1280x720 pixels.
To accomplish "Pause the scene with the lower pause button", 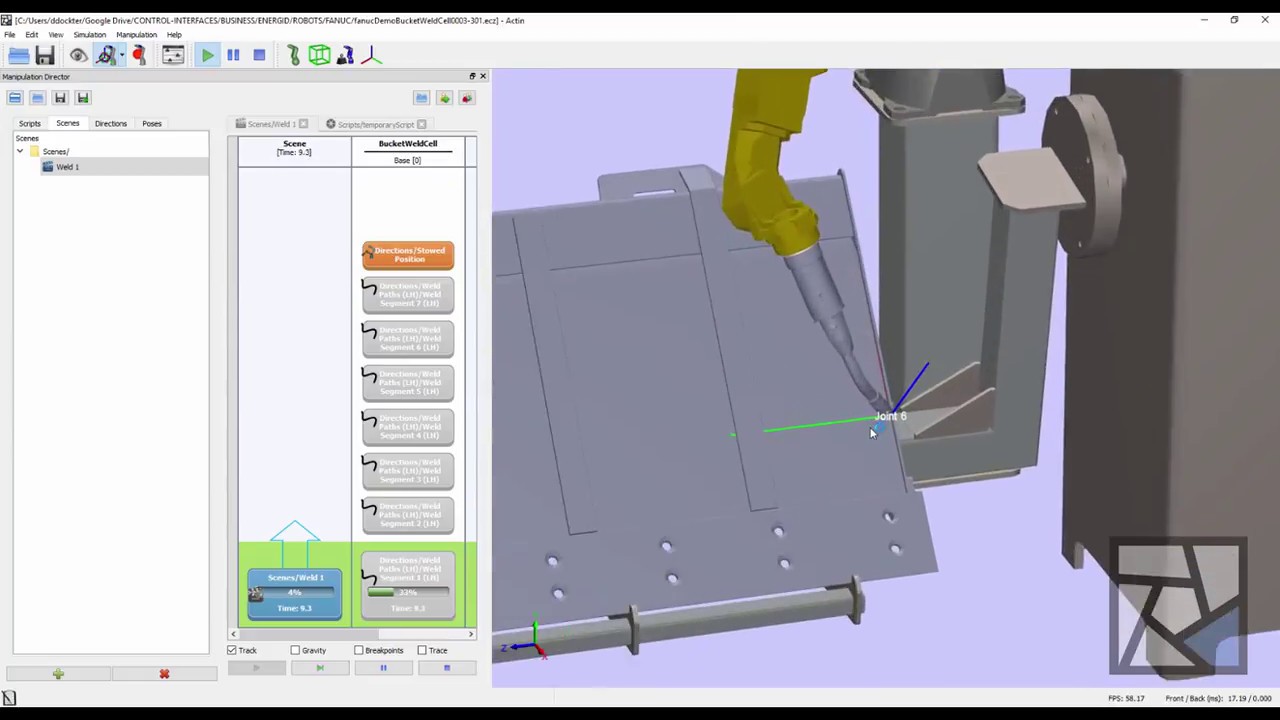I will 383,668.
